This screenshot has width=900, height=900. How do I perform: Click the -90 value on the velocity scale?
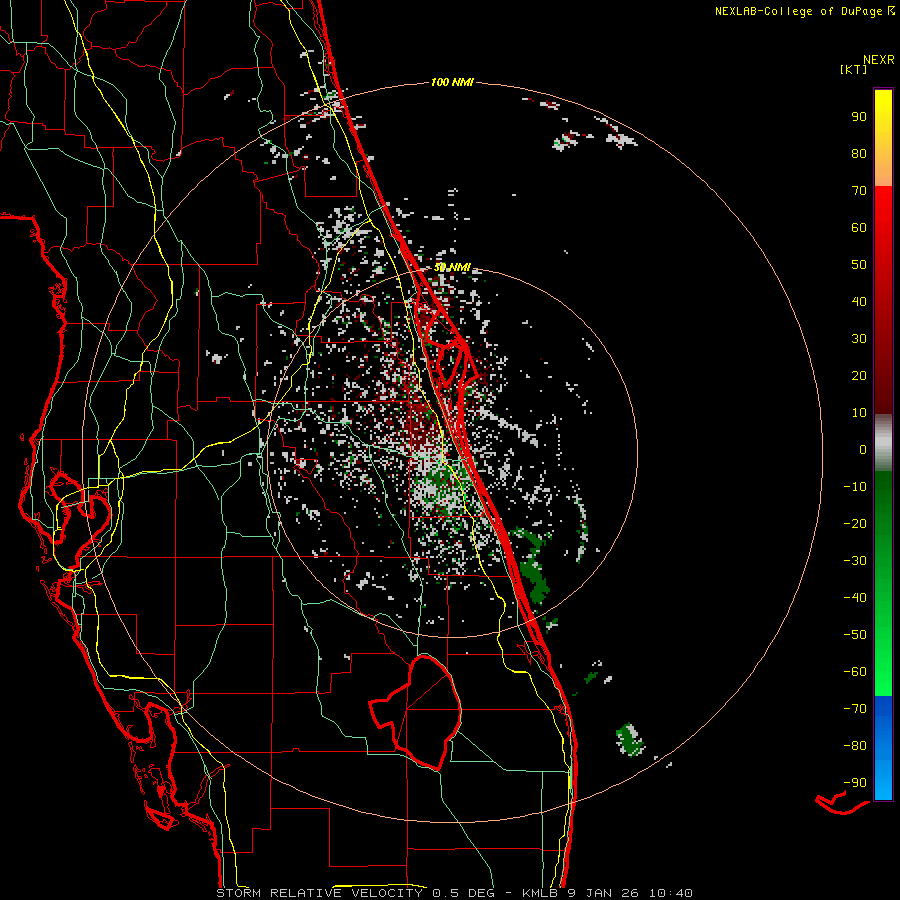point(855,783)
